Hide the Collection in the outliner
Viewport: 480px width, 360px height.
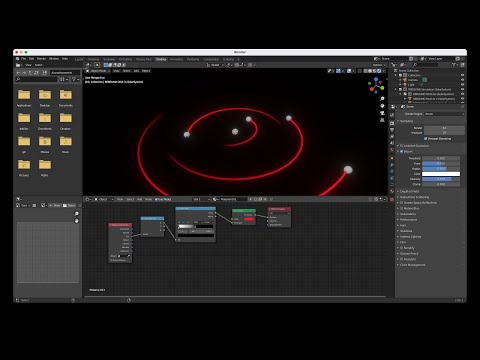point(462,75)
